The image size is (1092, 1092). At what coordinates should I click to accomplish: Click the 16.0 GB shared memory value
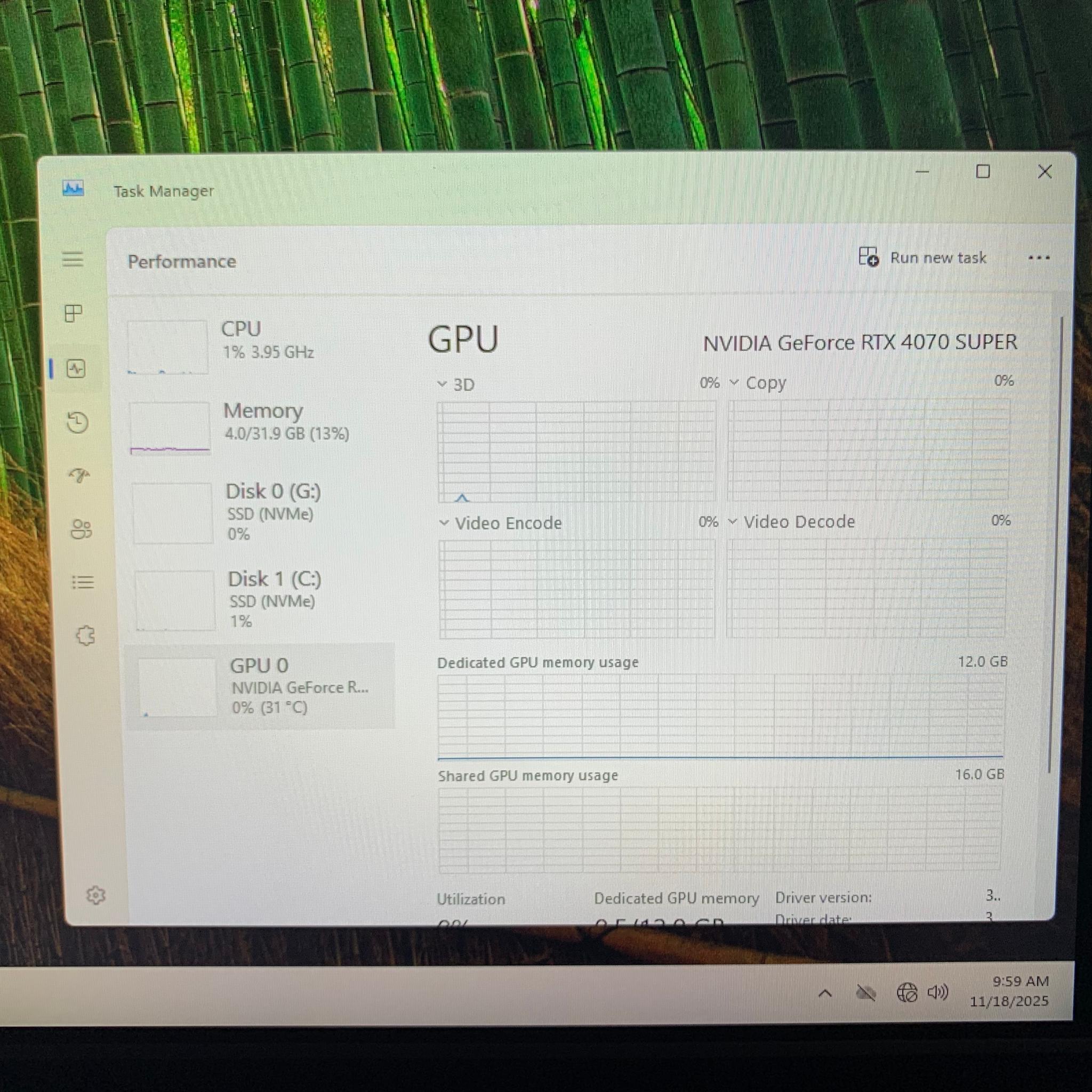979,774
